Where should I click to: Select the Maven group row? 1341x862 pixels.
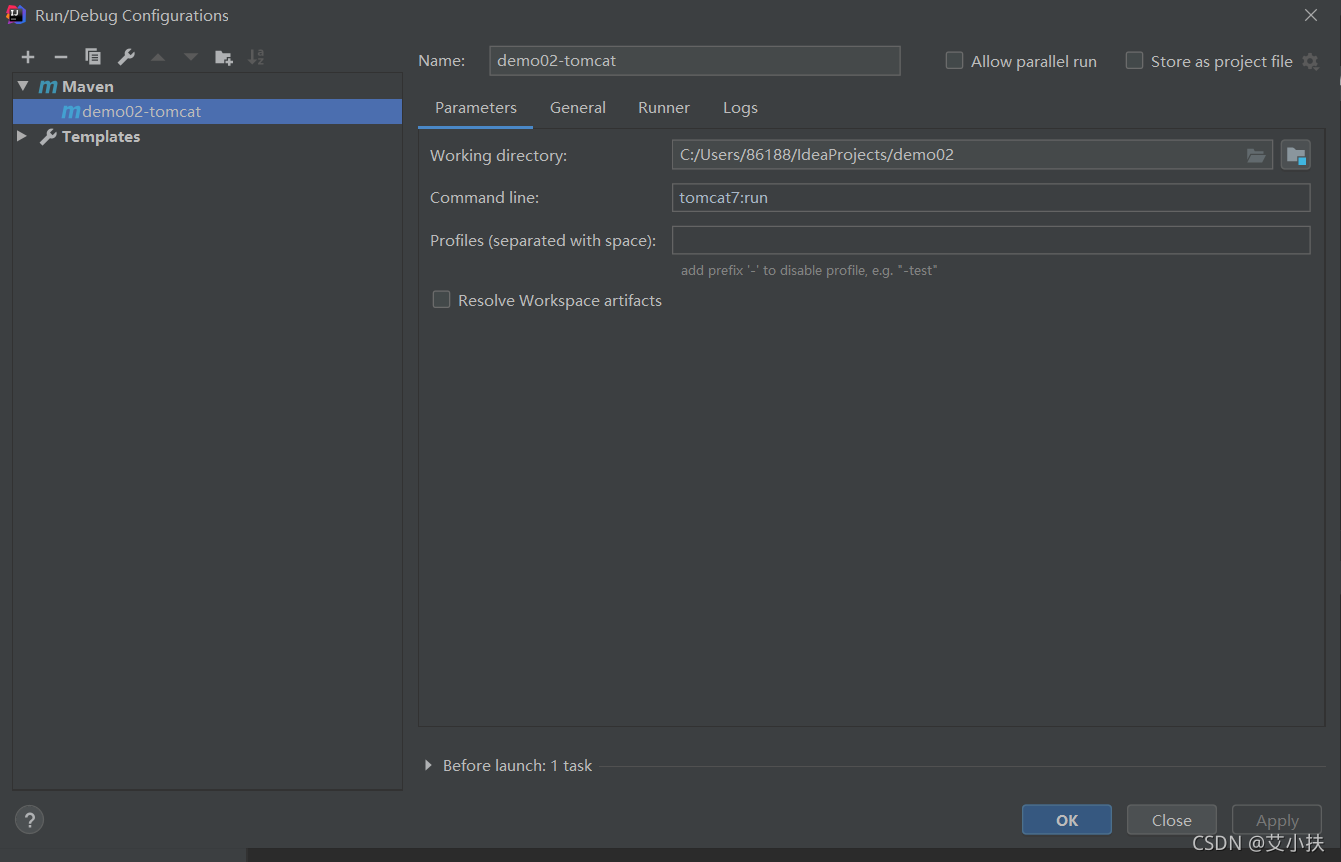[x=208, y=86]
